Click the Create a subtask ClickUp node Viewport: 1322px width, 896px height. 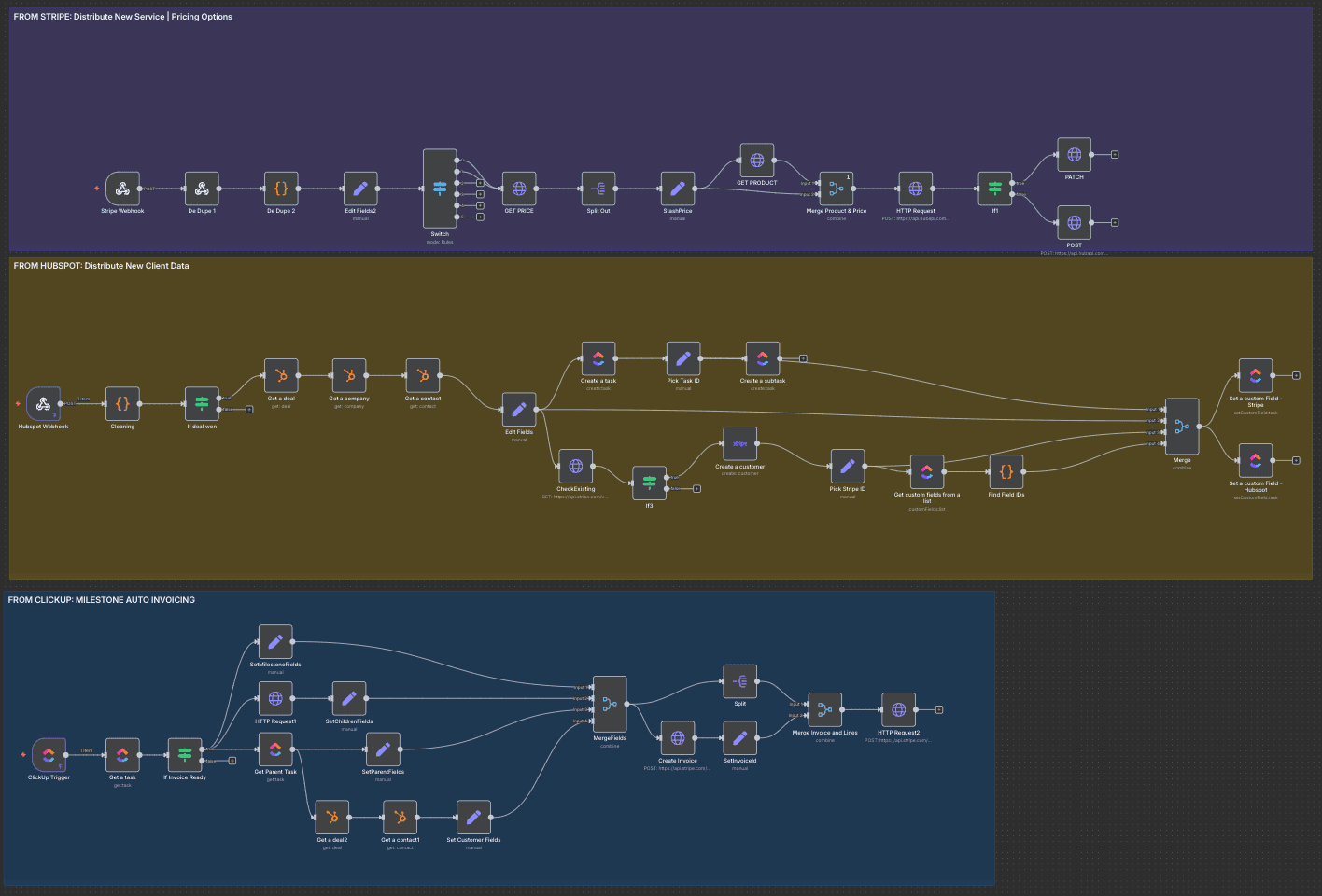coord(763,358)
